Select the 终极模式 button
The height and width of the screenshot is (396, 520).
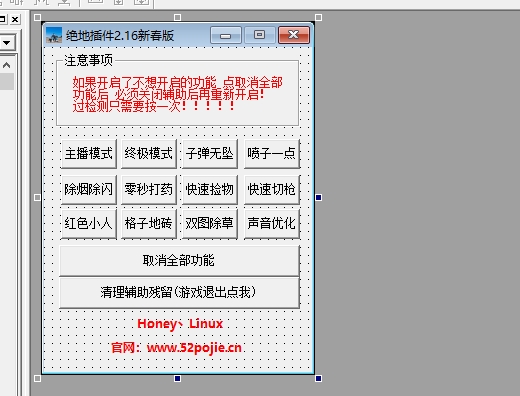[x=149, y=154]
